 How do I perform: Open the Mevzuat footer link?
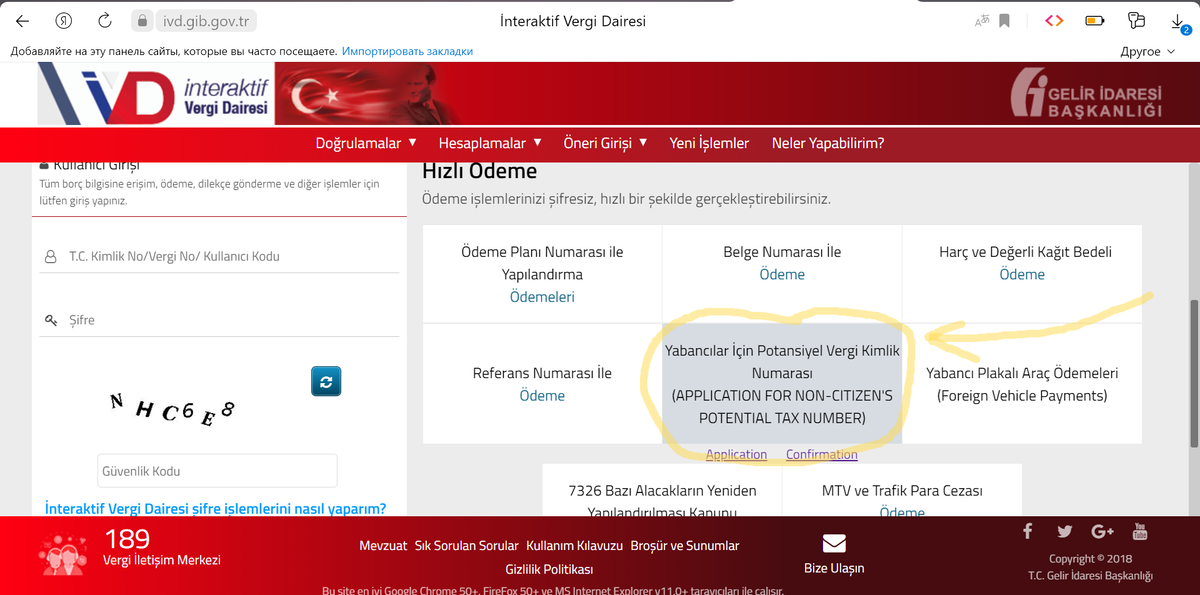(383, 546)
